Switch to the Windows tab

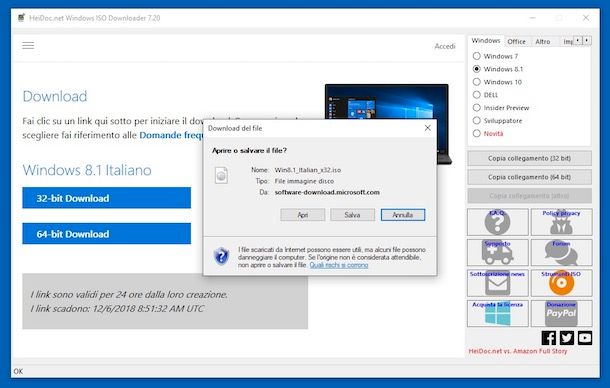tap(486, 40)
